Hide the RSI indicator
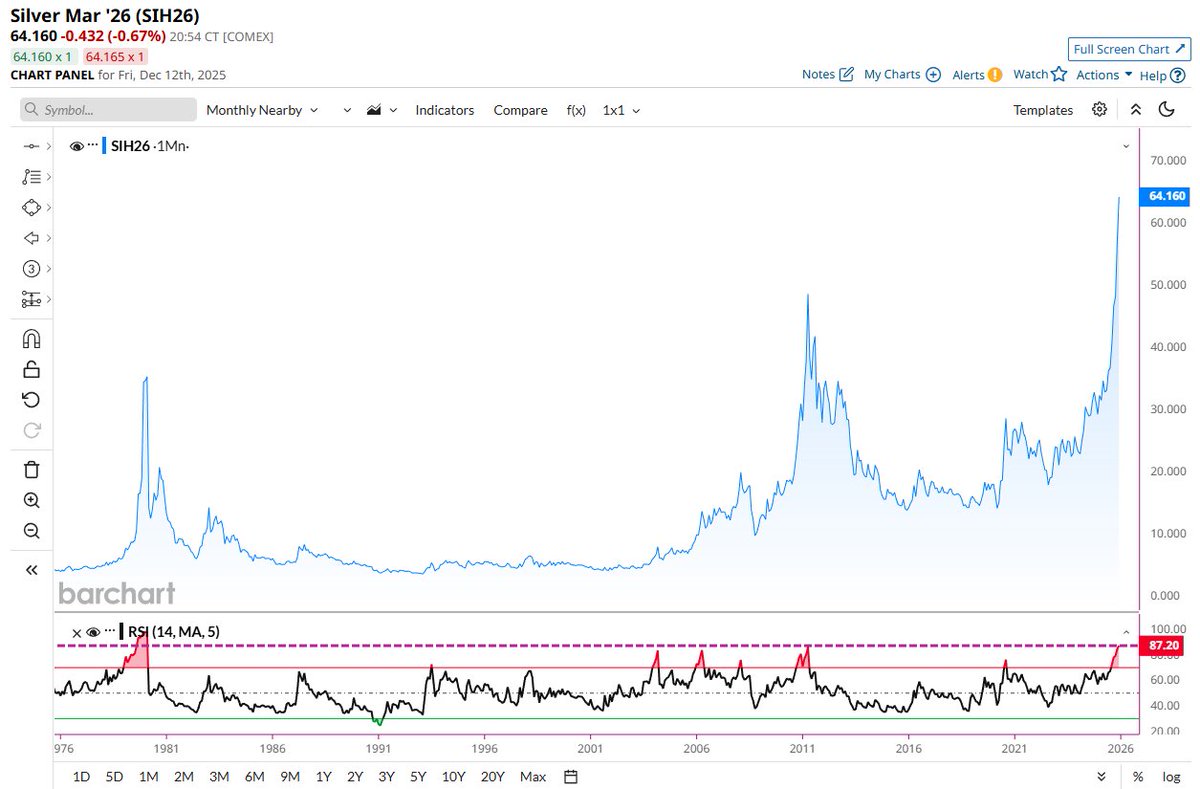 point(93,632)
